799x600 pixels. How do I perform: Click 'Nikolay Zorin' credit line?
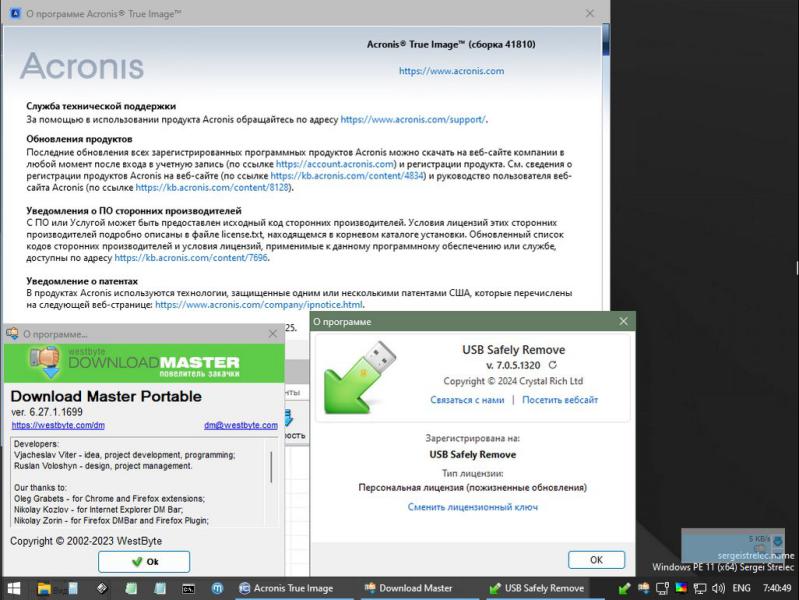111,520
